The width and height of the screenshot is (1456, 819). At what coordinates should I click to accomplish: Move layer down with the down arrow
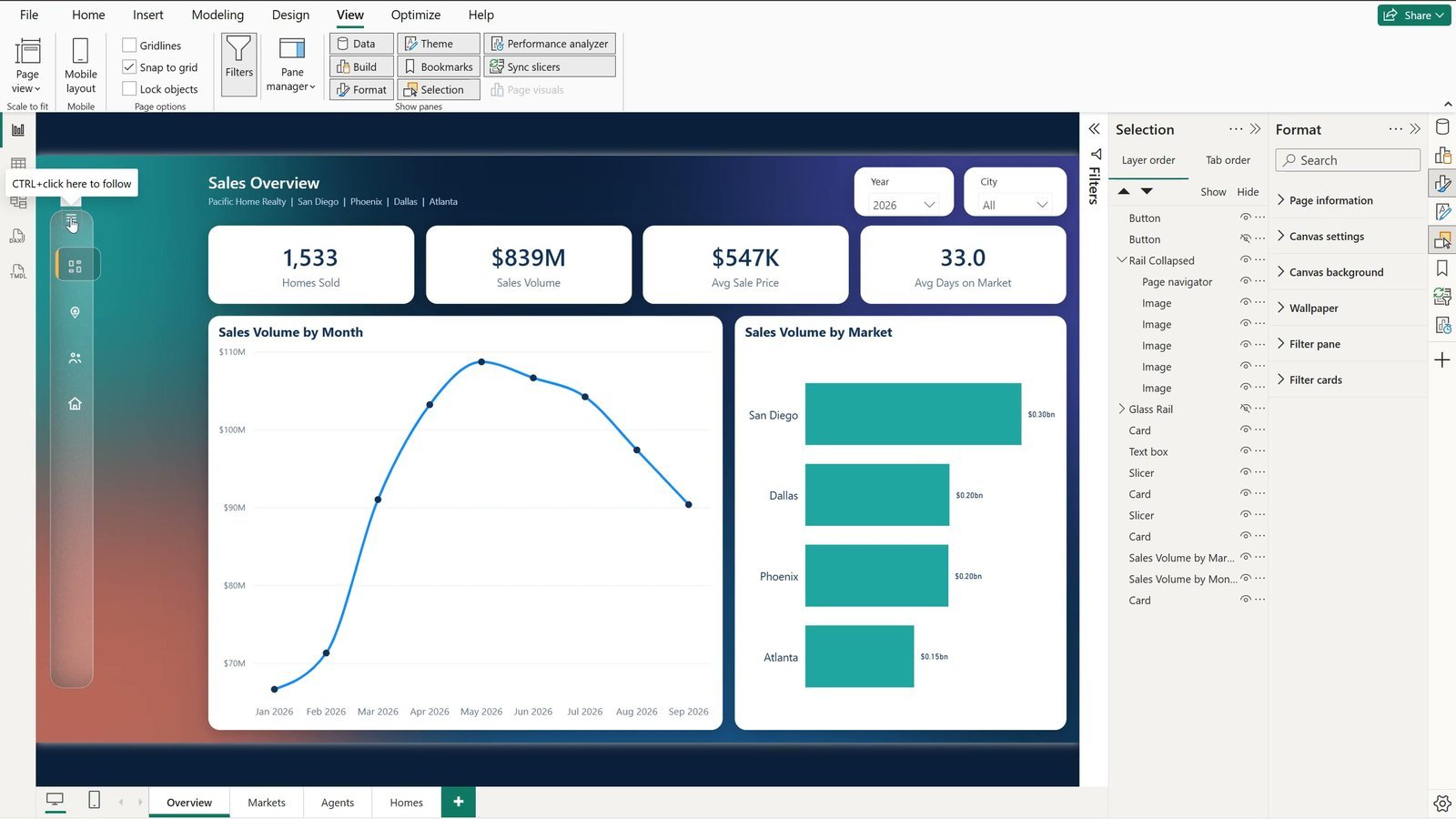coord(1147,191)
